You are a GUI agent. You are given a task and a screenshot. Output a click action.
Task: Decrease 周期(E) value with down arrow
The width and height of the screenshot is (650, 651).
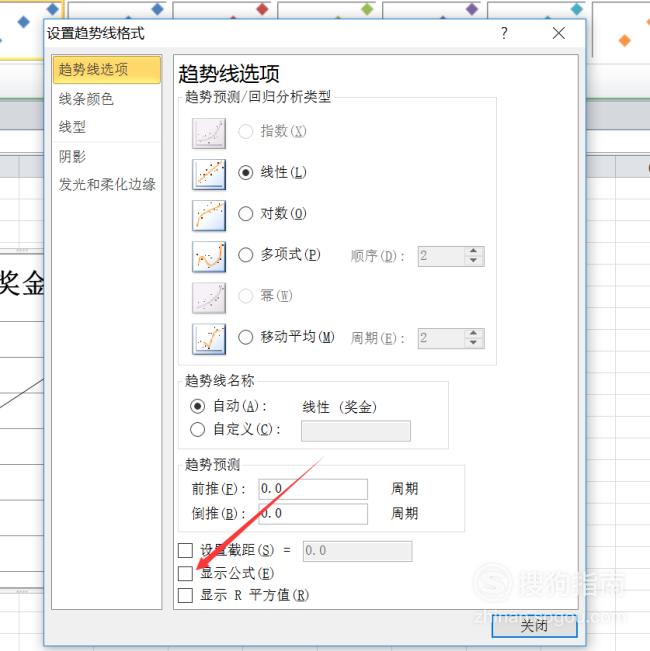click(473, 343)
